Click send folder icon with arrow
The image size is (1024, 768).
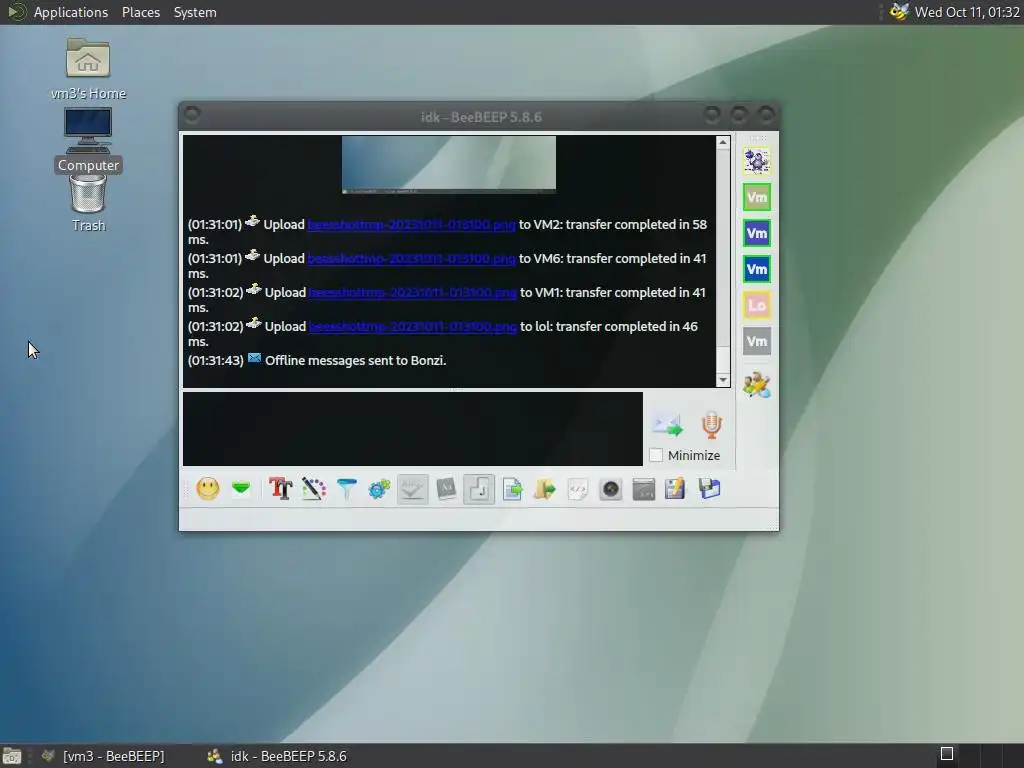tap(545, 488)
